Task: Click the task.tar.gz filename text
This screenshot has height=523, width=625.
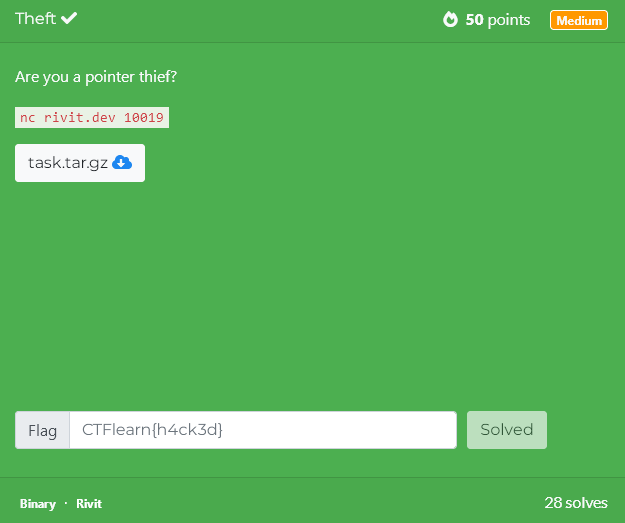Action: (x=68, y=163)
